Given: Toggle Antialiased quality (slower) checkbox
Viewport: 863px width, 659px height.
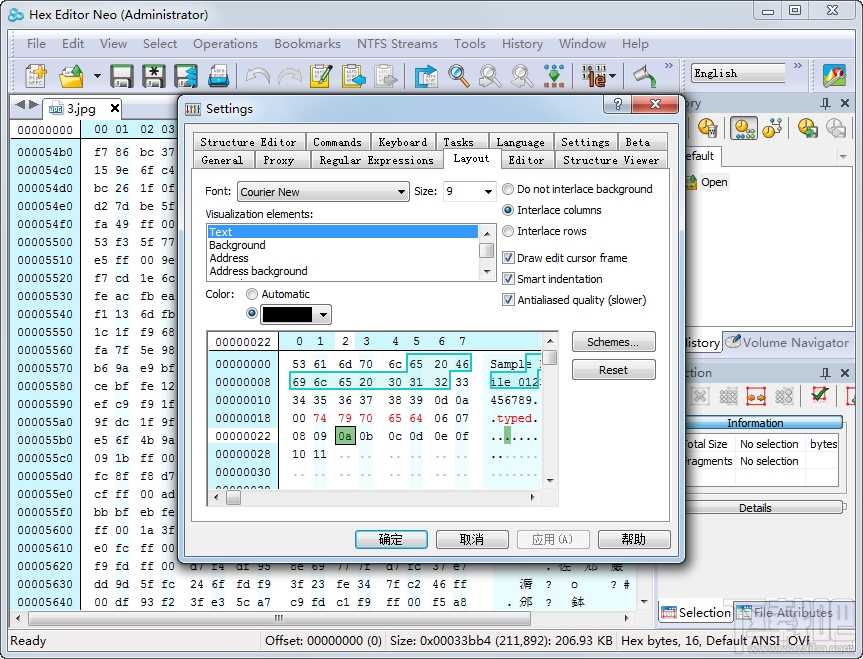Looking at the screenshot, I should (508, 299).
